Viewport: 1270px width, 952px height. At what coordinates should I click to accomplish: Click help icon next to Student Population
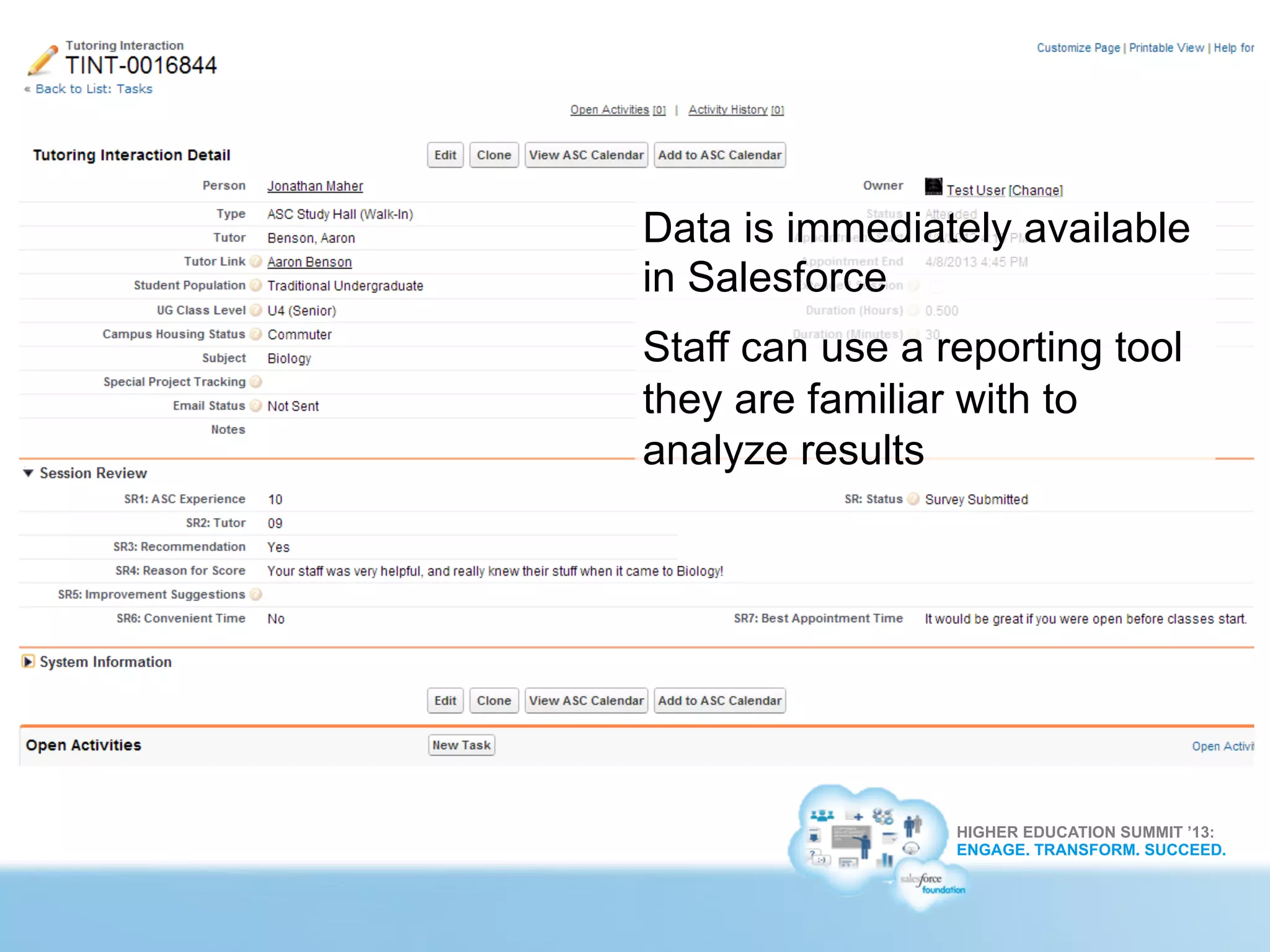pyautogui.click(x=256, y=285)
